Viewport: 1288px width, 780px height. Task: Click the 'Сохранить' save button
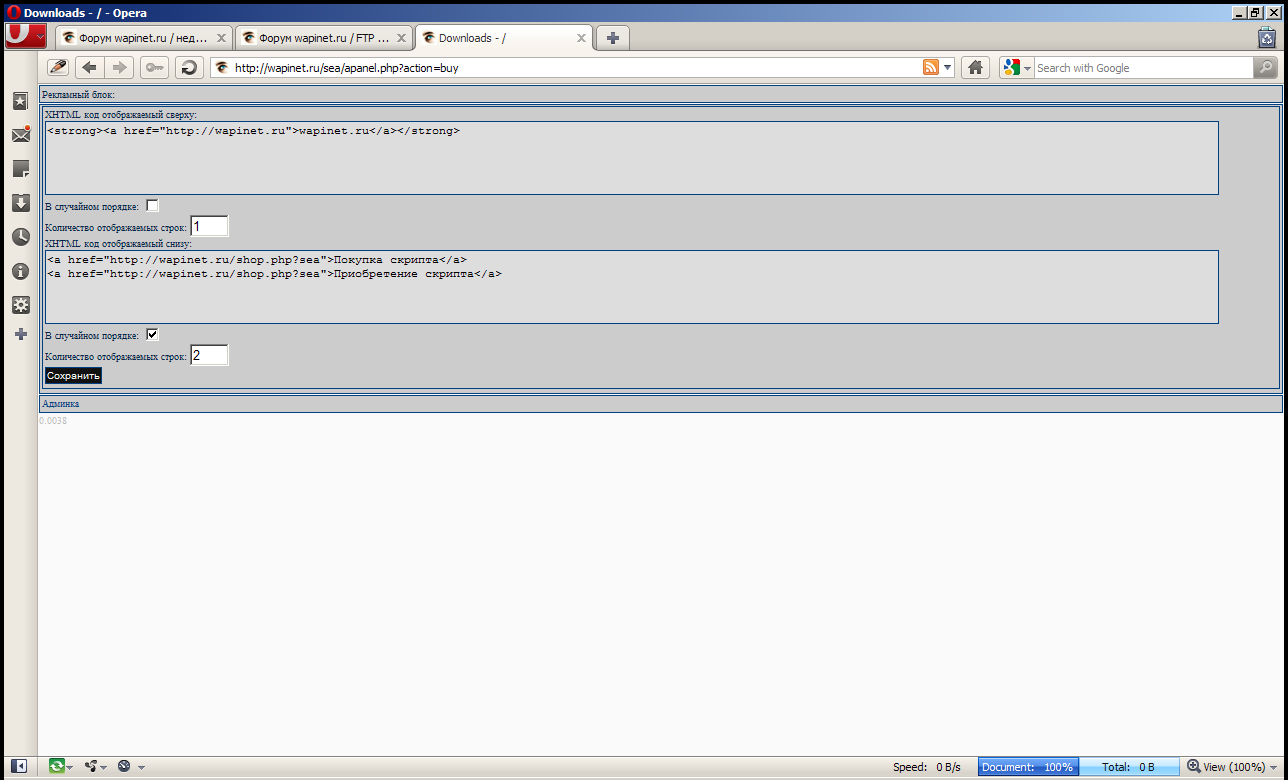point(73,376)
